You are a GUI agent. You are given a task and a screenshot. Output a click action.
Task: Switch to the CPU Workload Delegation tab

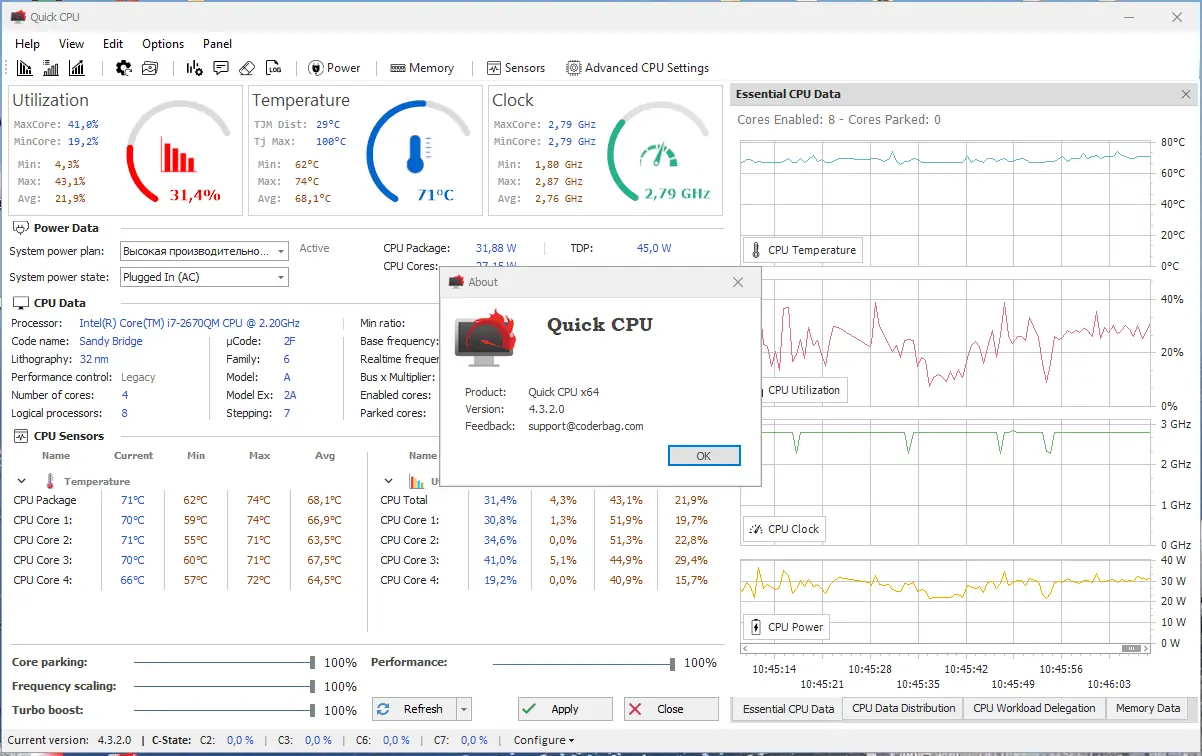1035,708
